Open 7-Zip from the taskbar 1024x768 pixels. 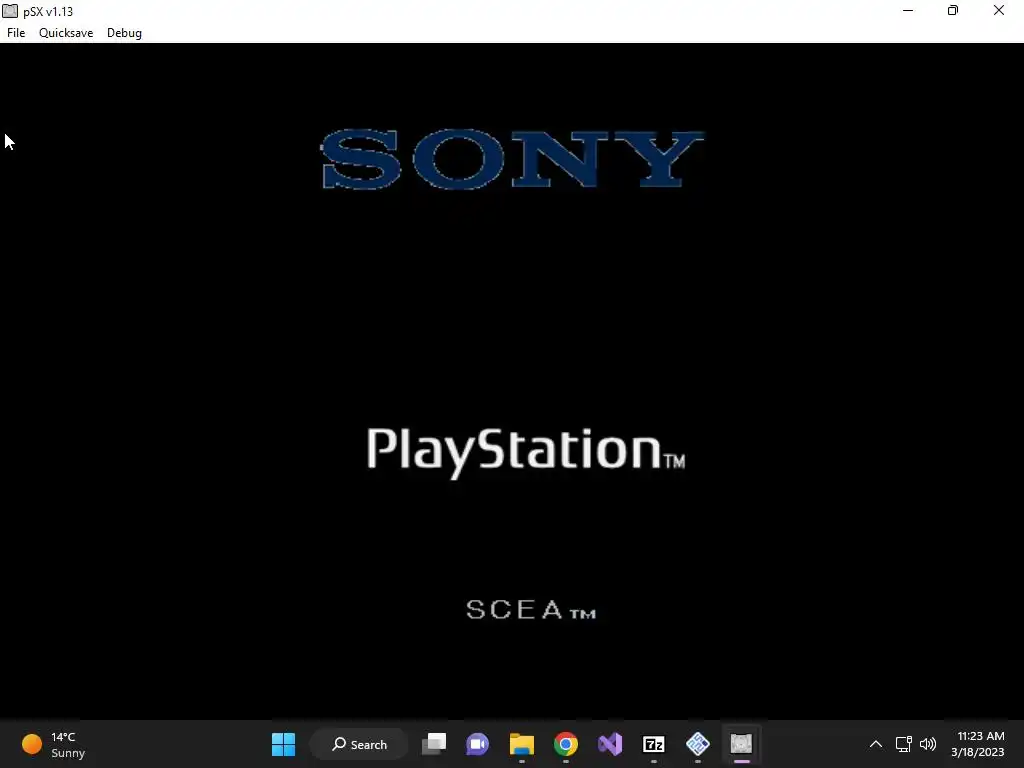click(654, 744)
